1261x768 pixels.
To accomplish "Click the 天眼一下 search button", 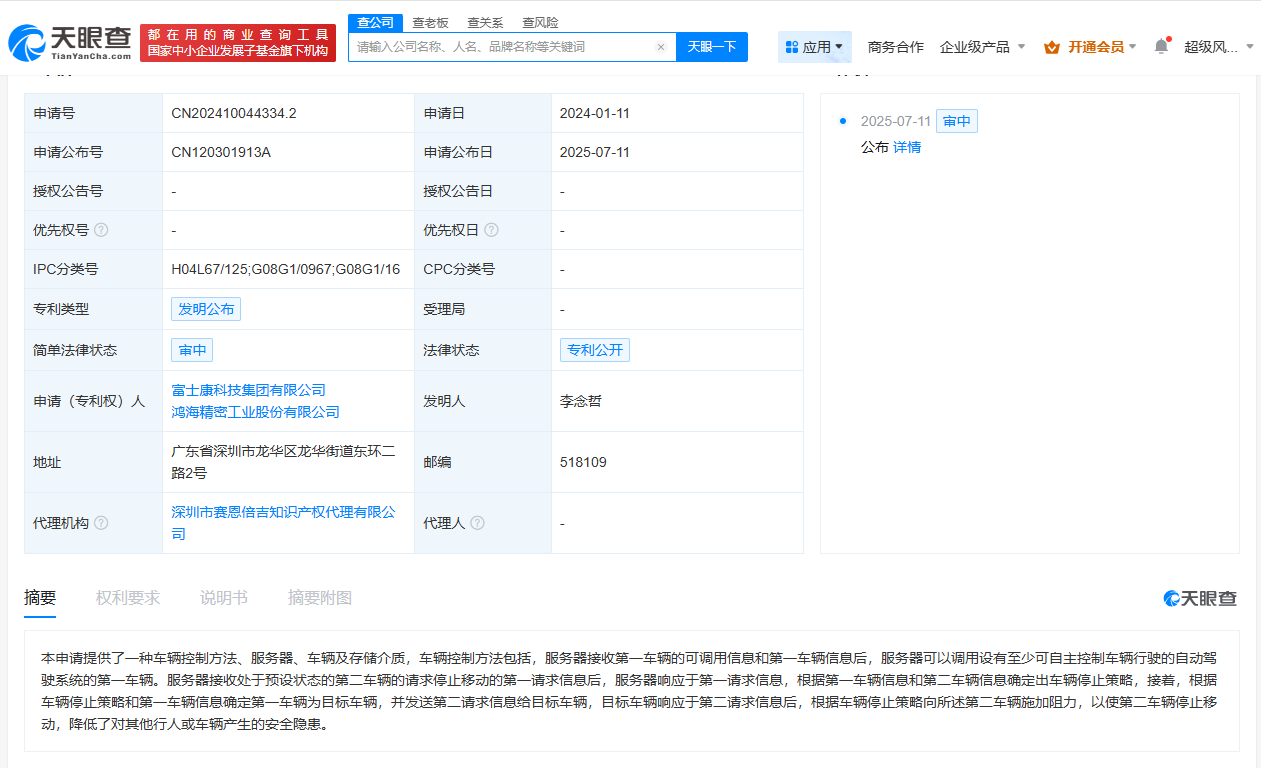I will [x=711, y=47].
